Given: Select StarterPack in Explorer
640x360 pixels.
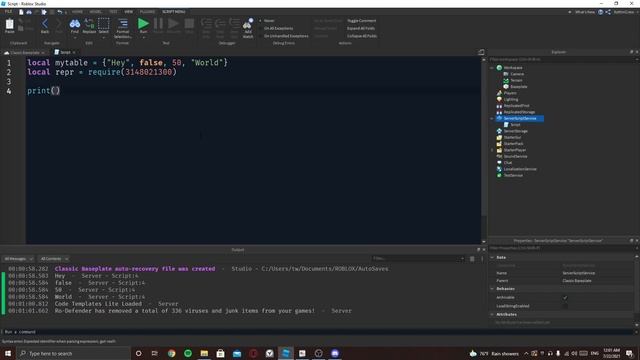Looking at the screenshot, I should coord(513,144).
